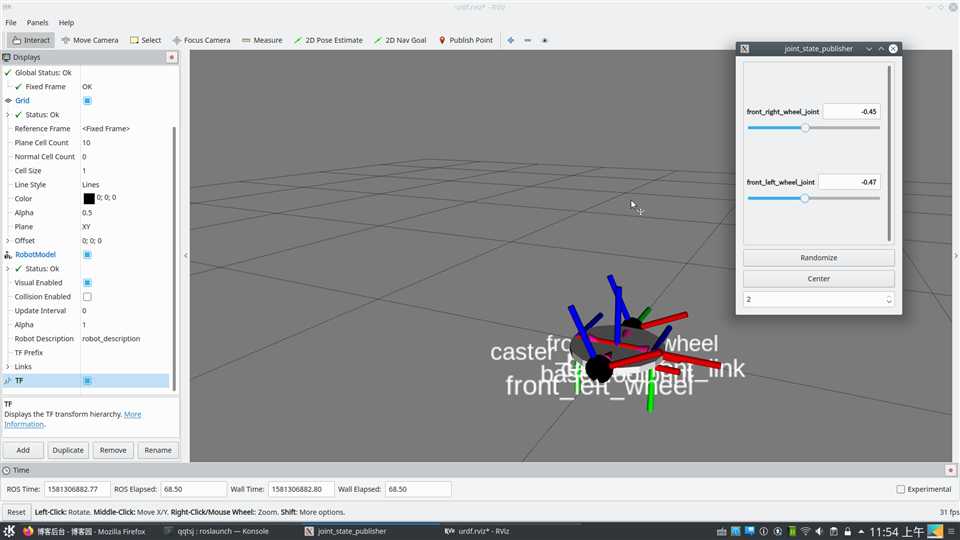This screenshot has height=540, width=960.
Task: Click the blue plus add-tool icon
Action: [x=511, y=40]
